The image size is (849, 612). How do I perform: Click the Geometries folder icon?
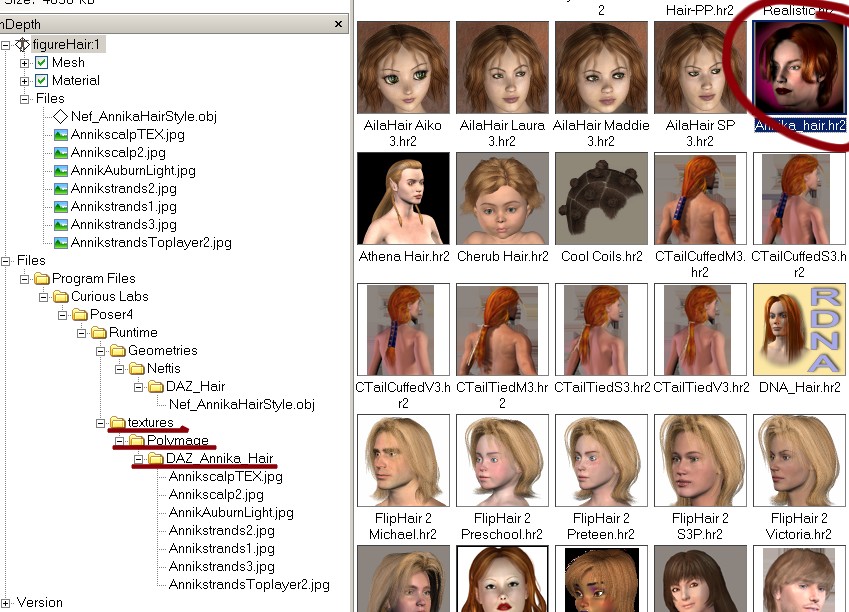coord(117,351)
